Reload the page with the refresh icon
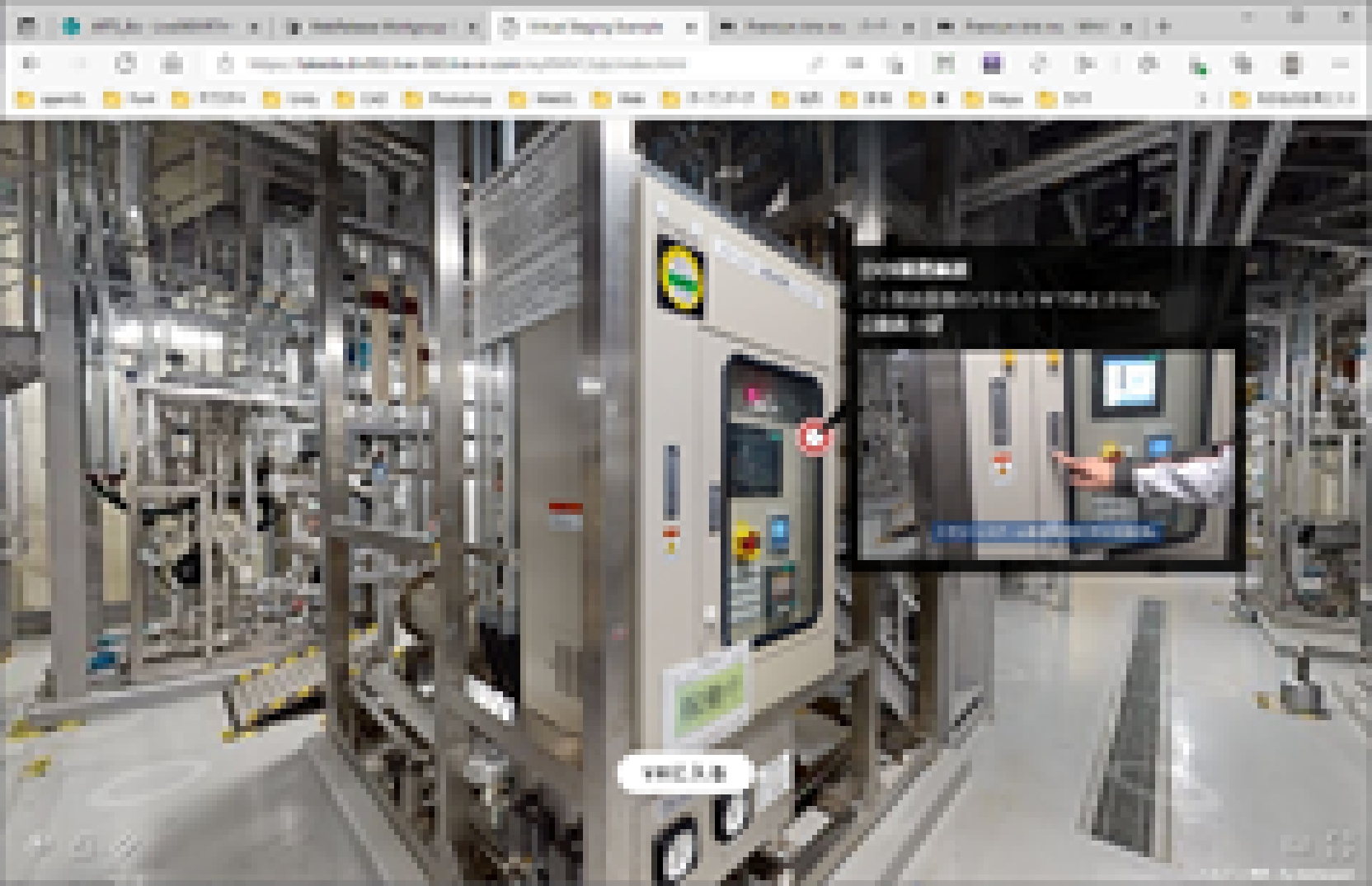Image resolution: width=1372 pixels, height=886 pixels. point(125,64)
